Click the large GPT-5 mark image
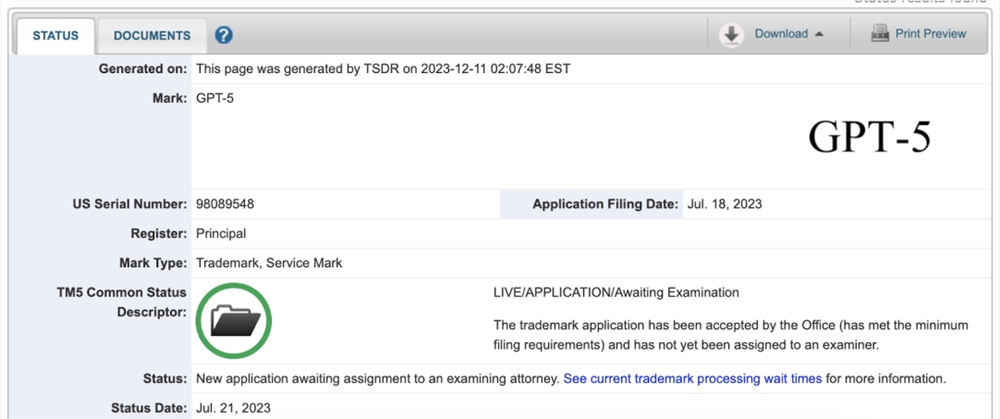Image resolution: width=1000 pixels, height=419 pixels. 869,137
